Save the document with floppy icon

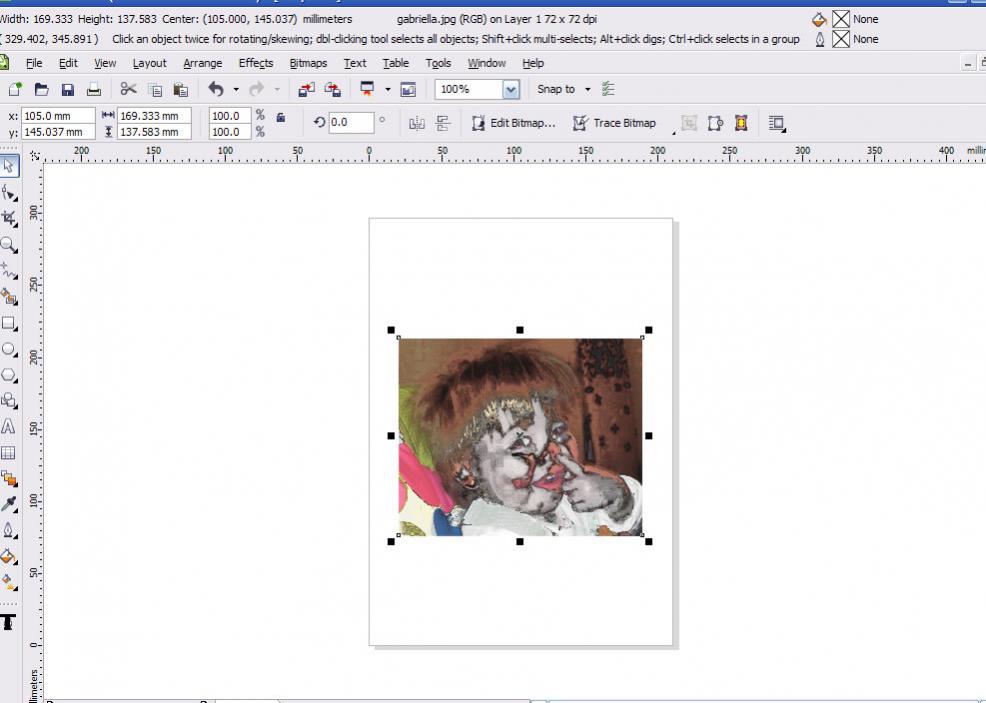click(x=68, y=89)
